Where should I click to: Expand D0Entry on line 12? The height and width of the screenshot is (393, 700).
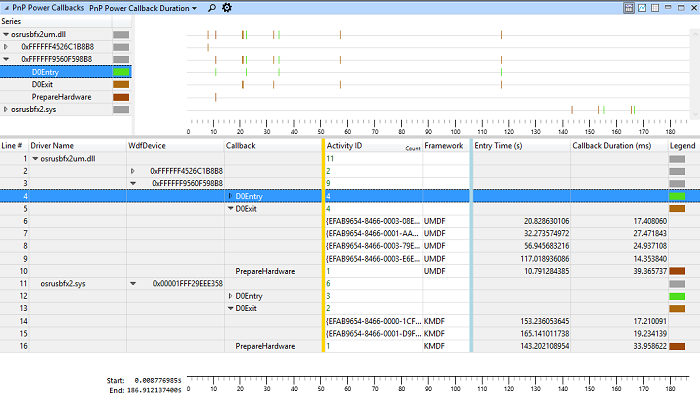tap(230, 296)
